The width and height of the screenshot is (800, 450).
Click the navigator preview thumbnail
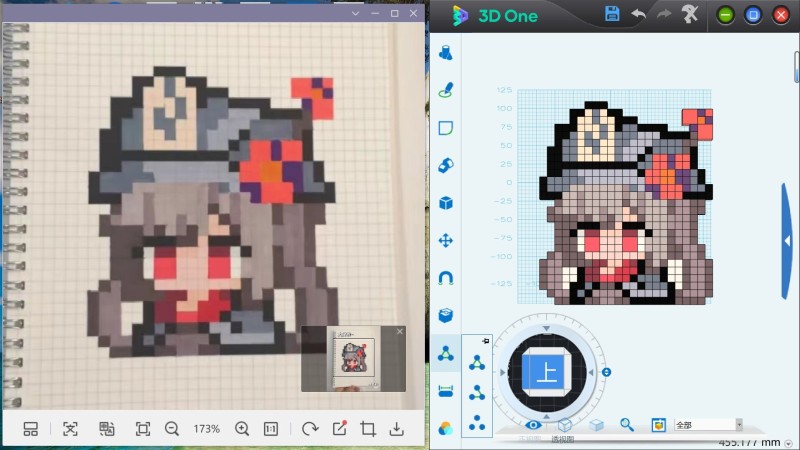(x=354, y=359)
